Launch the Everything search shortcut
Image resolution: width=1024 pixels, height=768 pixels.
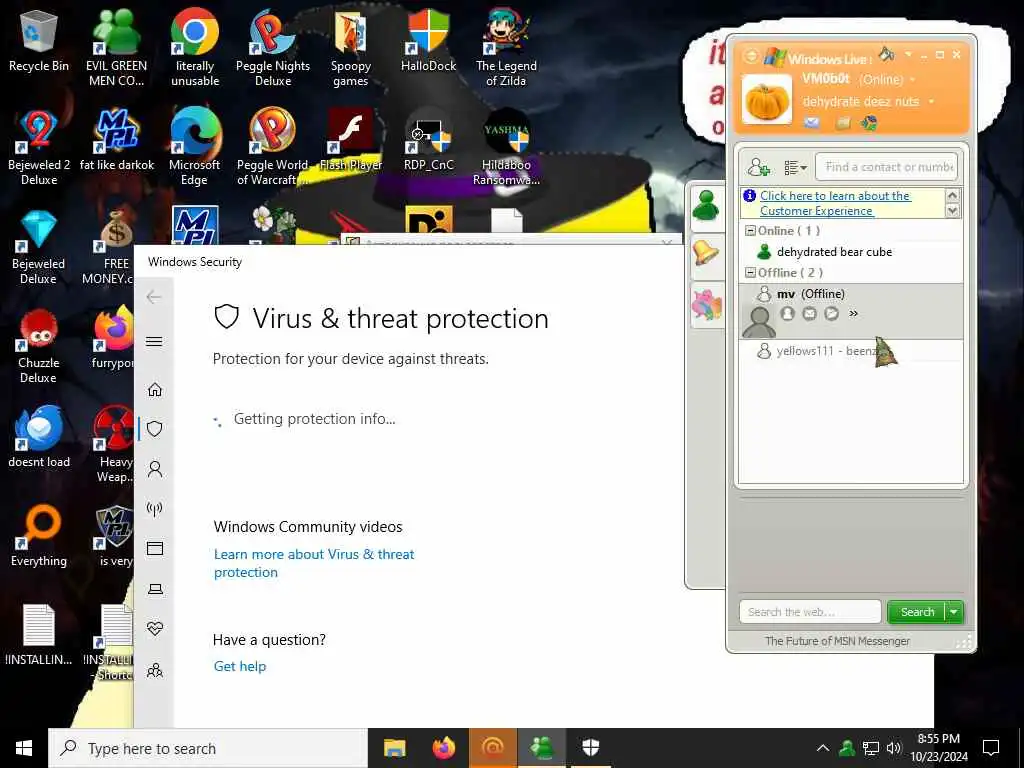click(x=39, y=536)
